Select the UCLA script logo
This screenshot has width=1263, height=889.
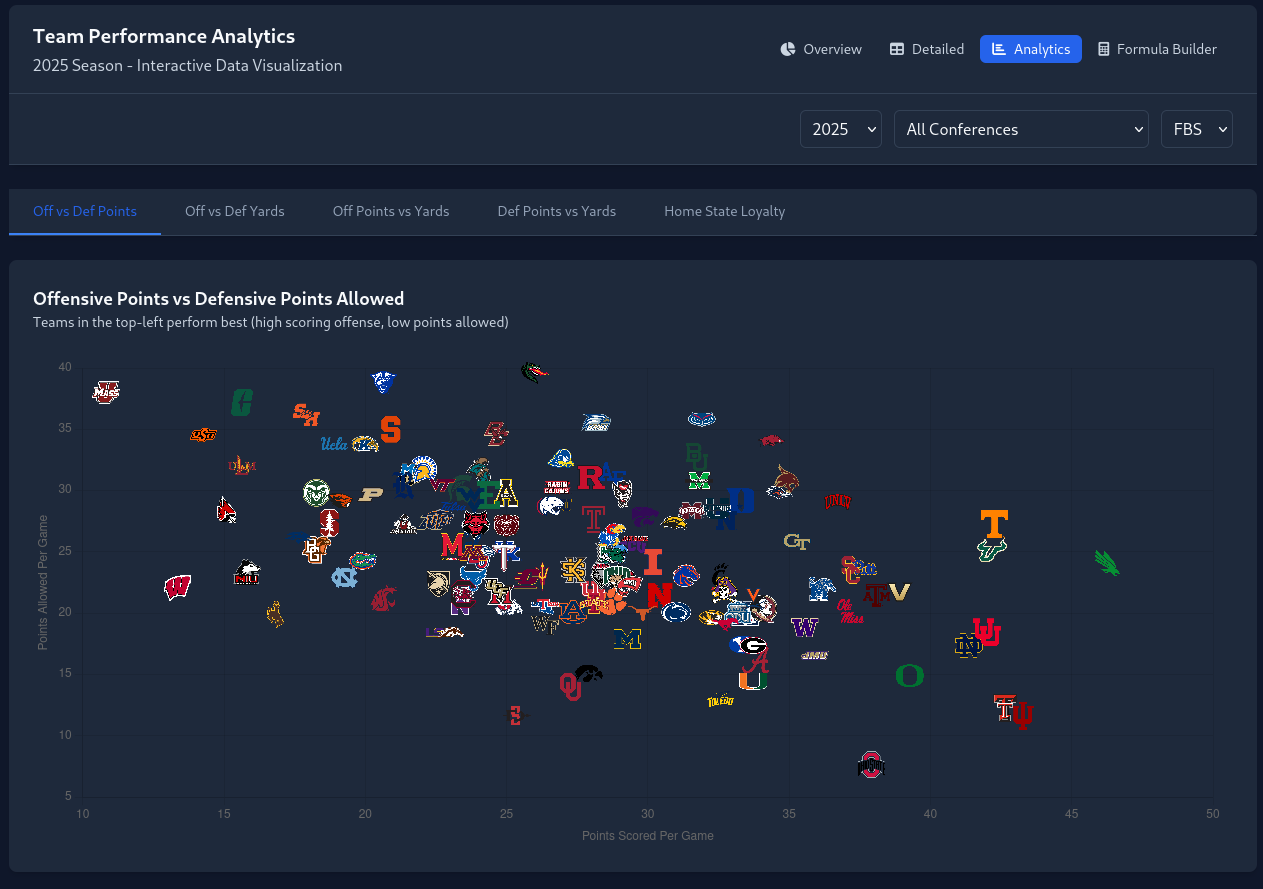tap(334, 444)
